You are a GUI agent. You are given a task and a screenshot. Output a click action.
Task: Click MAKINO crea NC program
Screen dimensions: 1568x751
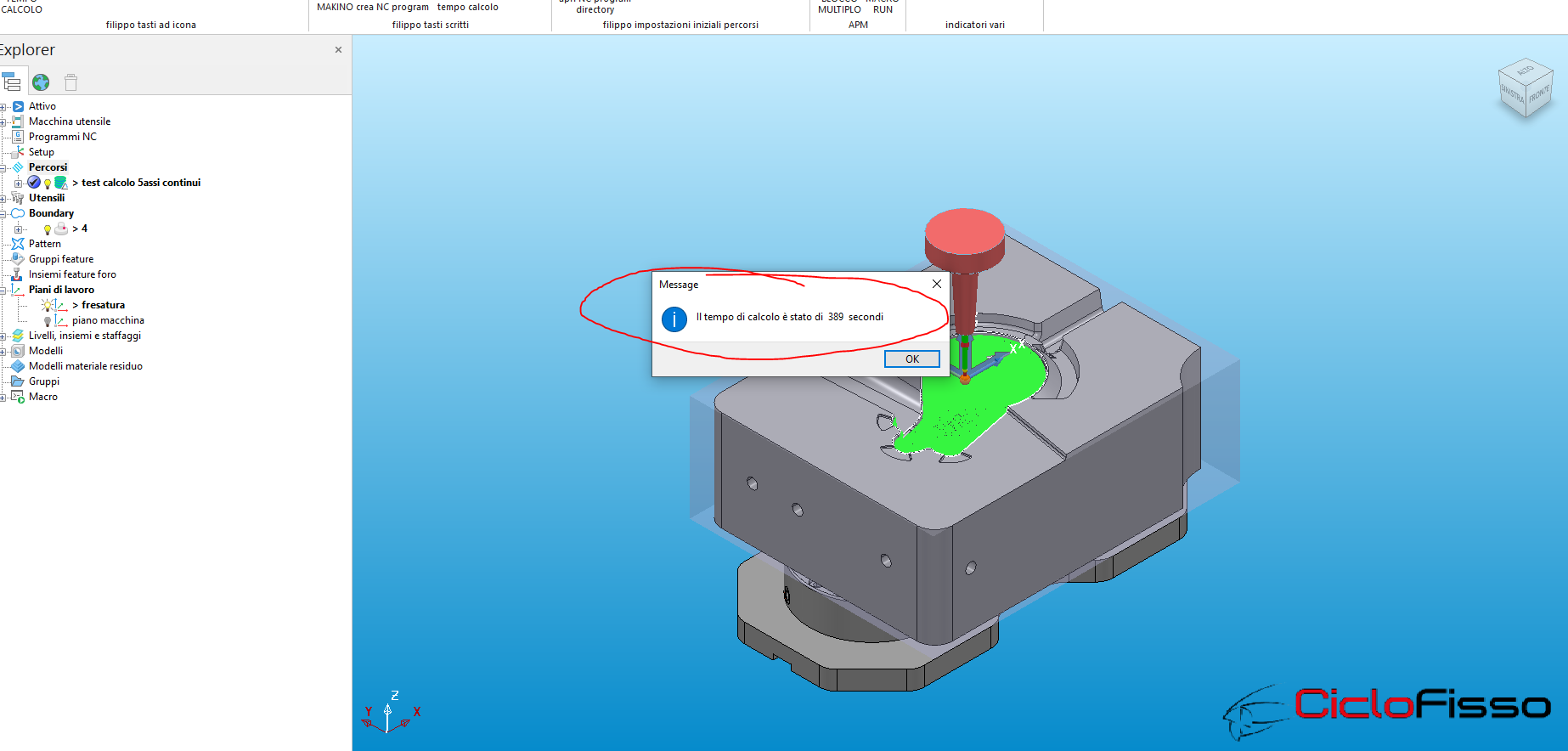[x=373, y=7]
